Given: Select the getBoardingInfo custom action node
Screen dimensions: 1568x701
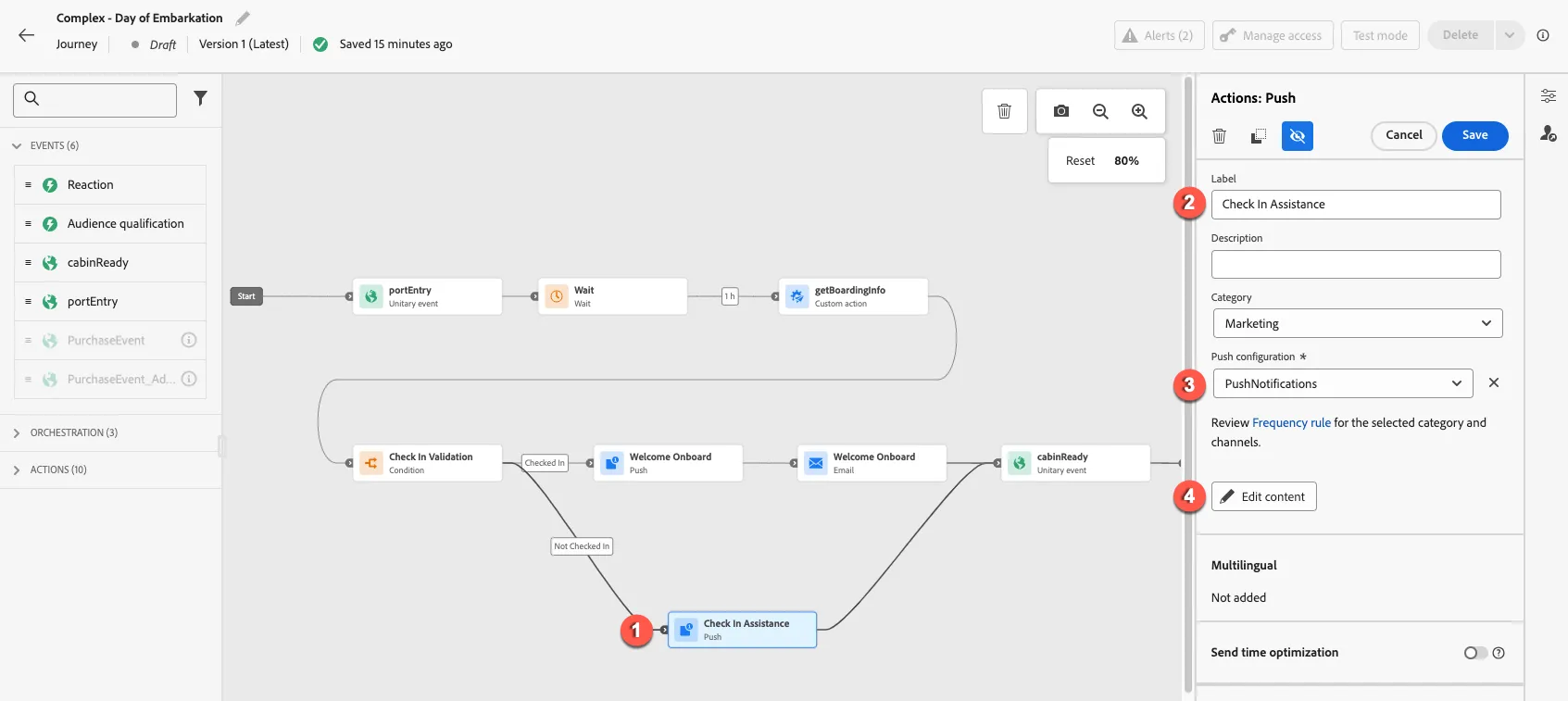Looking at the screenshot, I should [x=853, y=296].
